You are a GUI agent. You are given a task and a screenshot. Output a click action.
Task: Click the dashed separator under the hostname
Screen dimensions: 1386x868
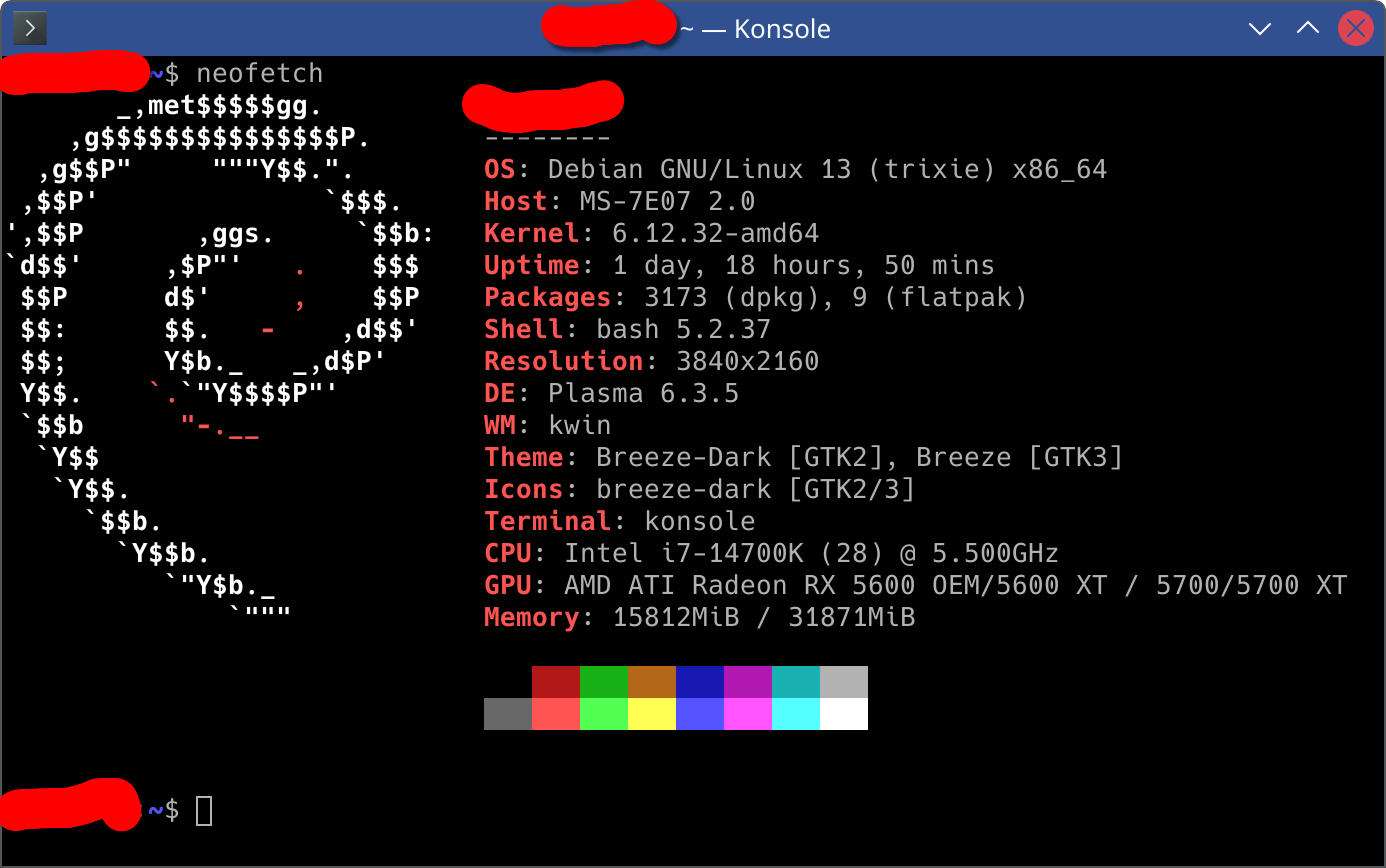click(547, 139)
